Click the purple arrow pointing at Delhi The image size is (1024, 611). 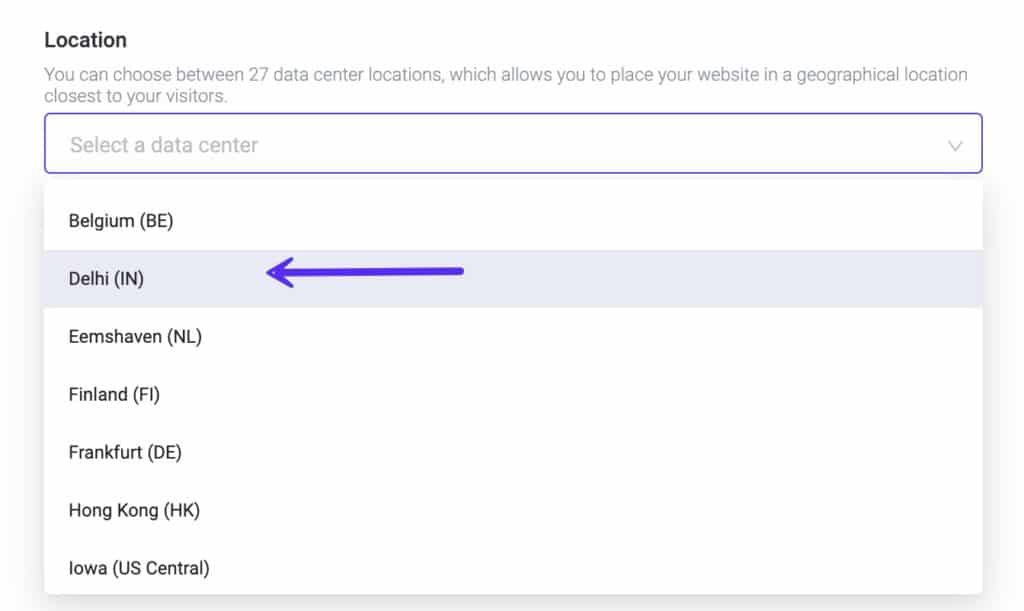tap(365, 271)
